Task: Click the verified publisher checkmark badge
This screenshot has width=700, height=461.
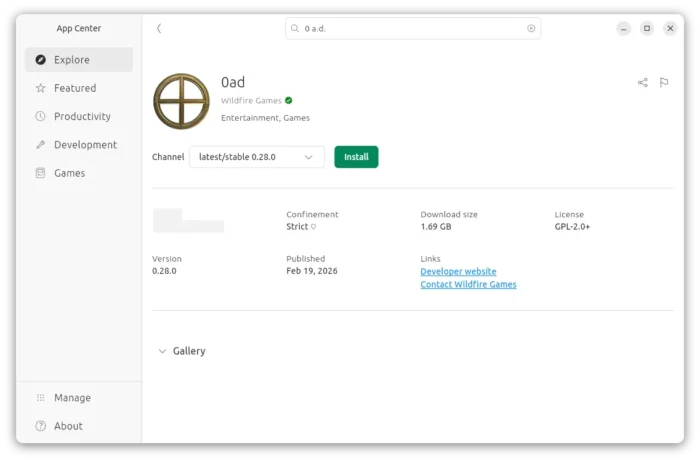Action: 289,100
